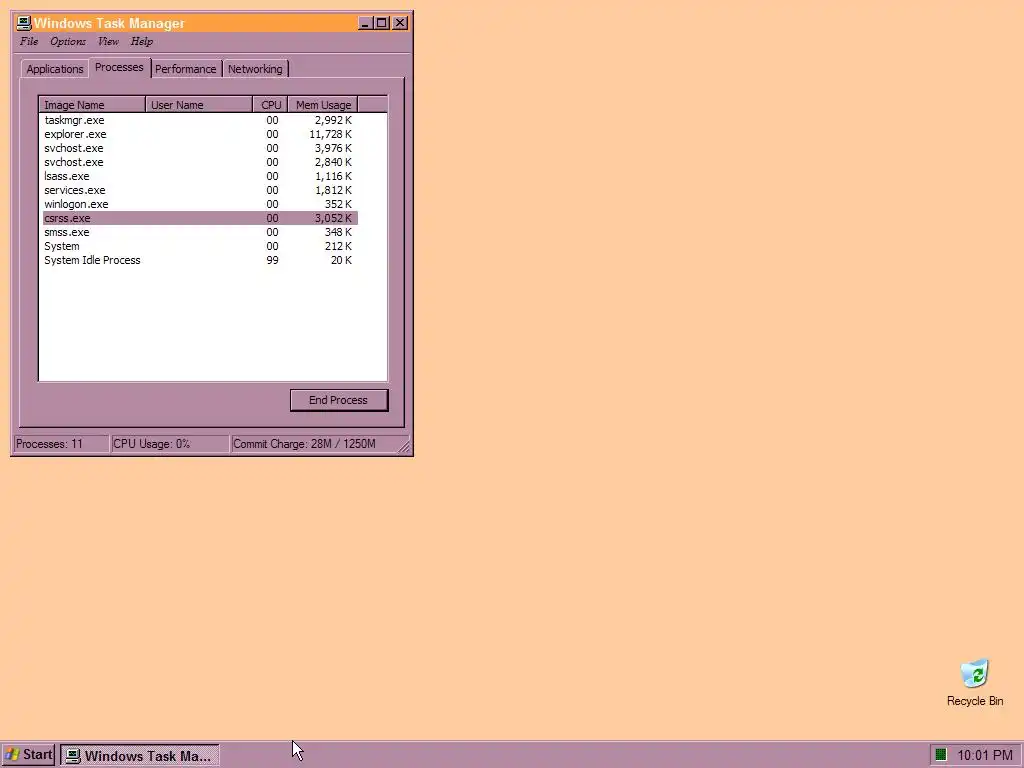1024x768 pixels.
Task: Select the svchost.exe row using 2,840 K
Action: [x=200, y=163]
